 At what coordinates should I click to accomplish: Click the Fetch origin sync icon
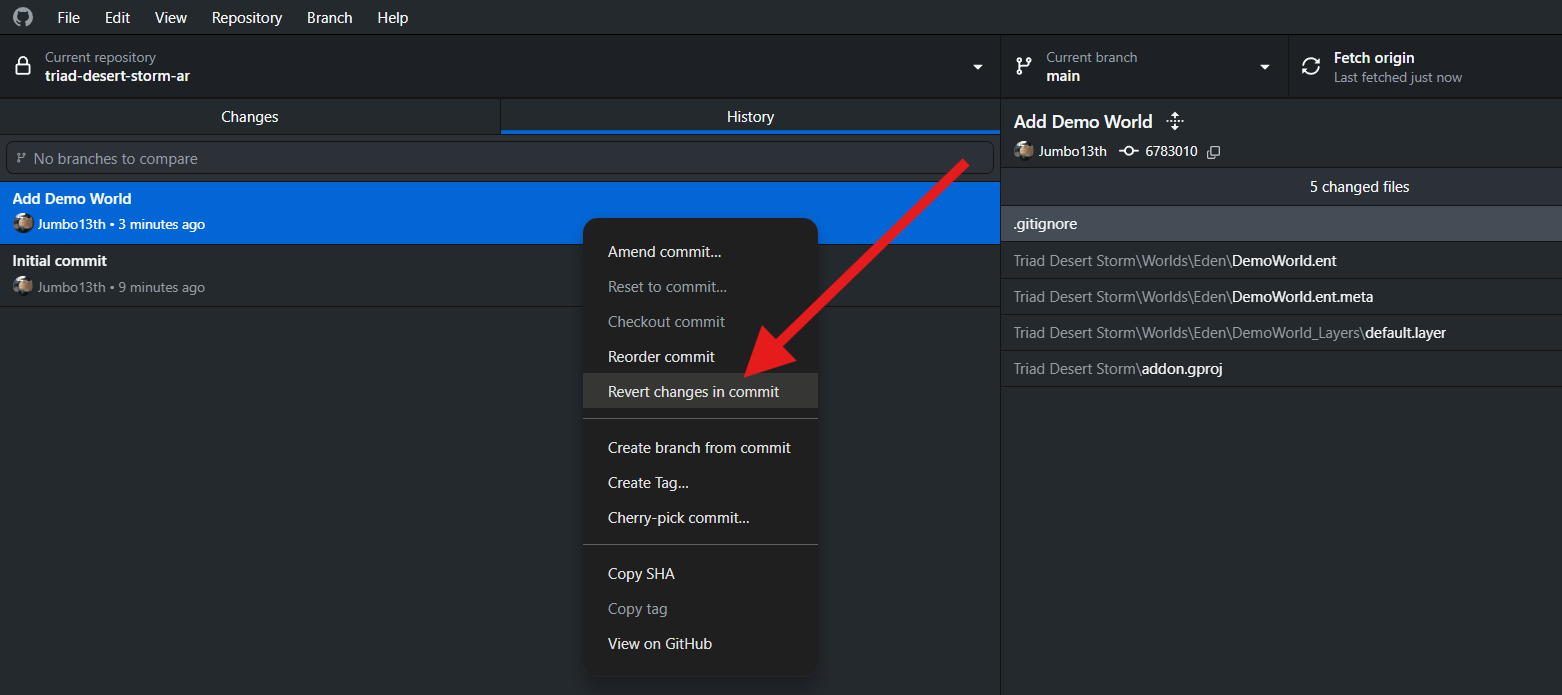[1311, 67]
